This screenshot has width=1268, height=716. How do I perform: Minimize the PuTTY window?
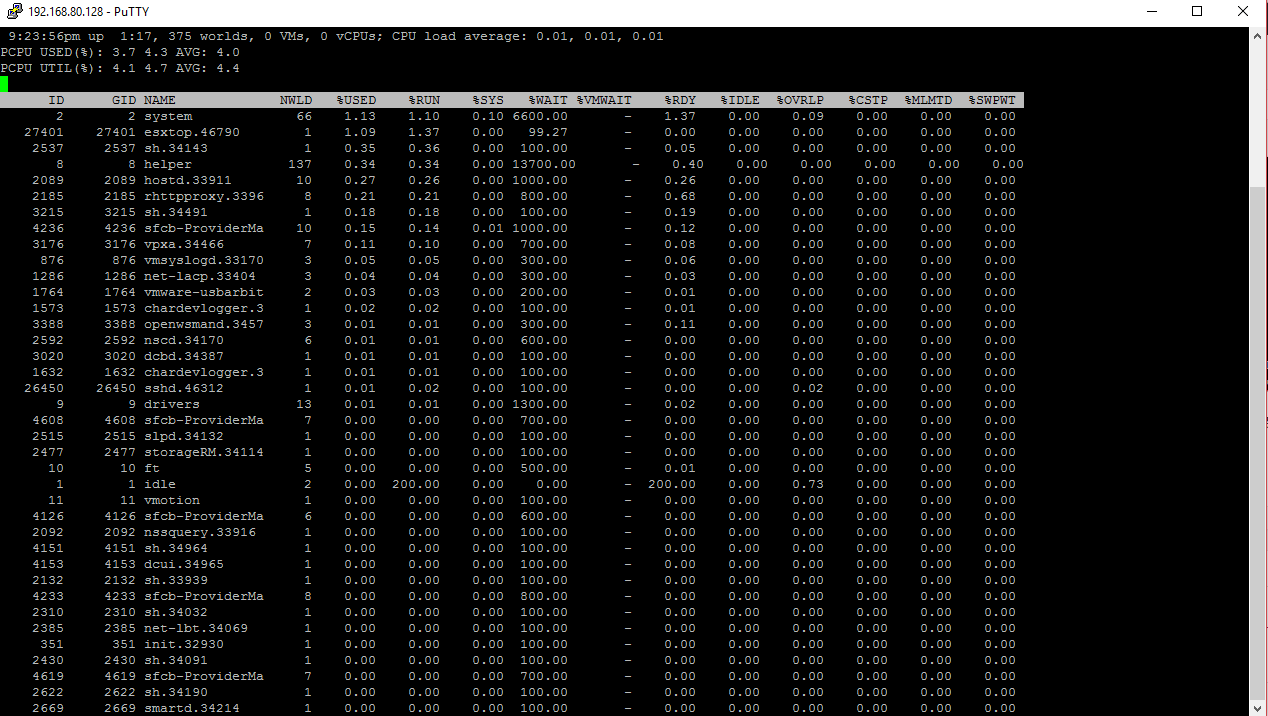pos(1151,11)
